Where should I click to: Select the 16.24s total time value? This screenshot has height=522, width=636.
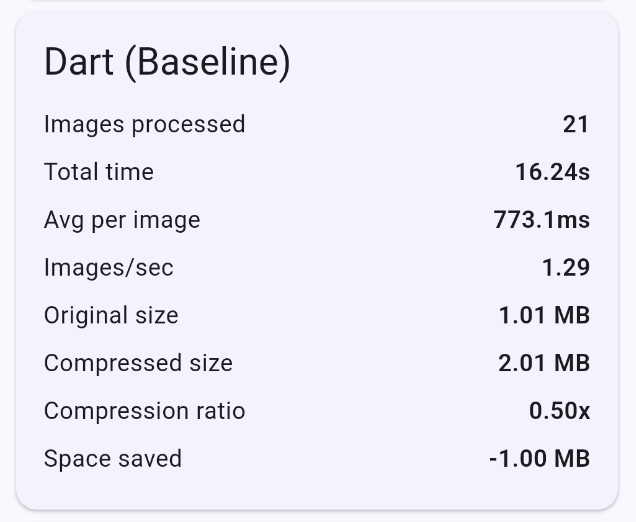(x=552, y=172)
